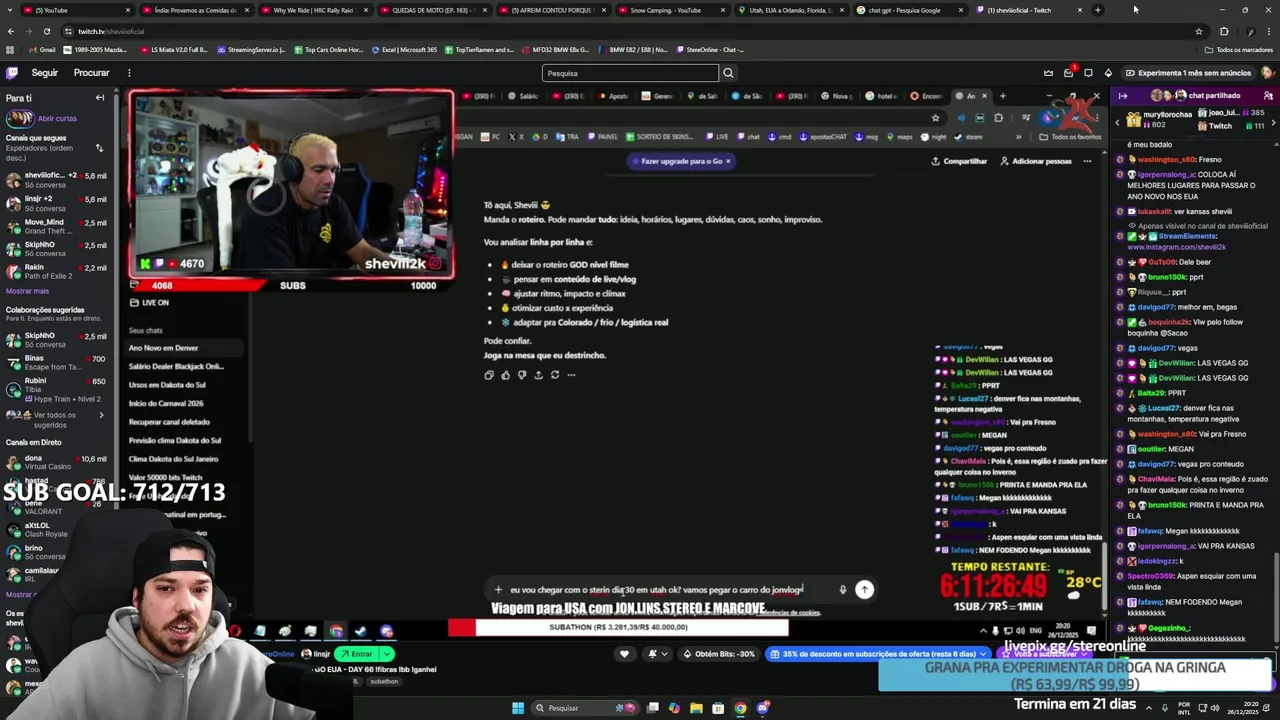Bookmark this page with the star

point(1198,31)
